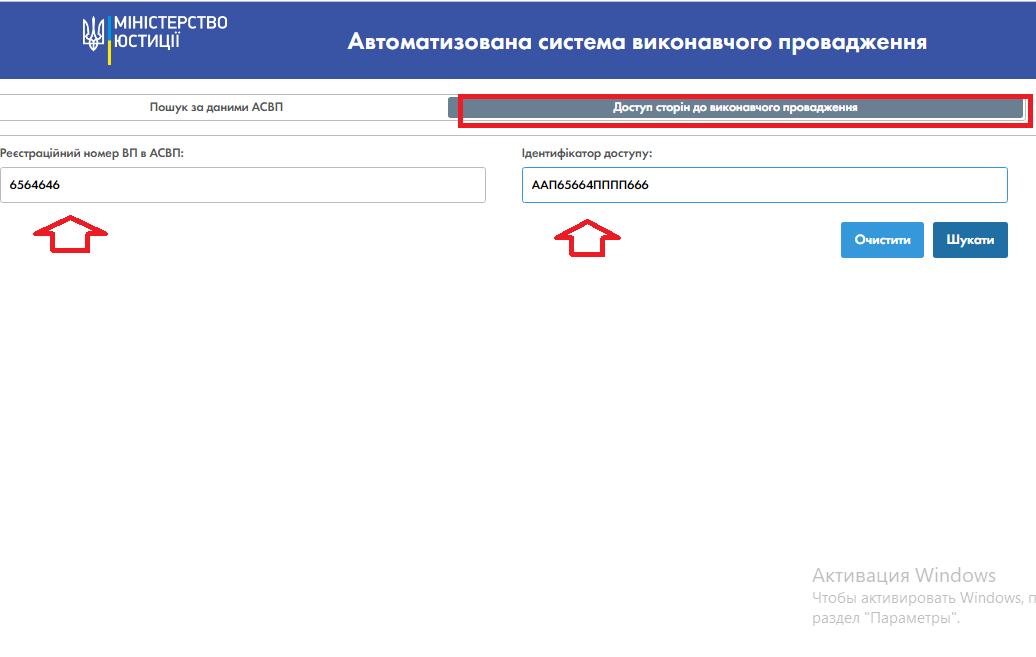This screenshot has width=1036, height=657.
Task: Focus the Ідентифікатор доступу input field
Action: 764,185
